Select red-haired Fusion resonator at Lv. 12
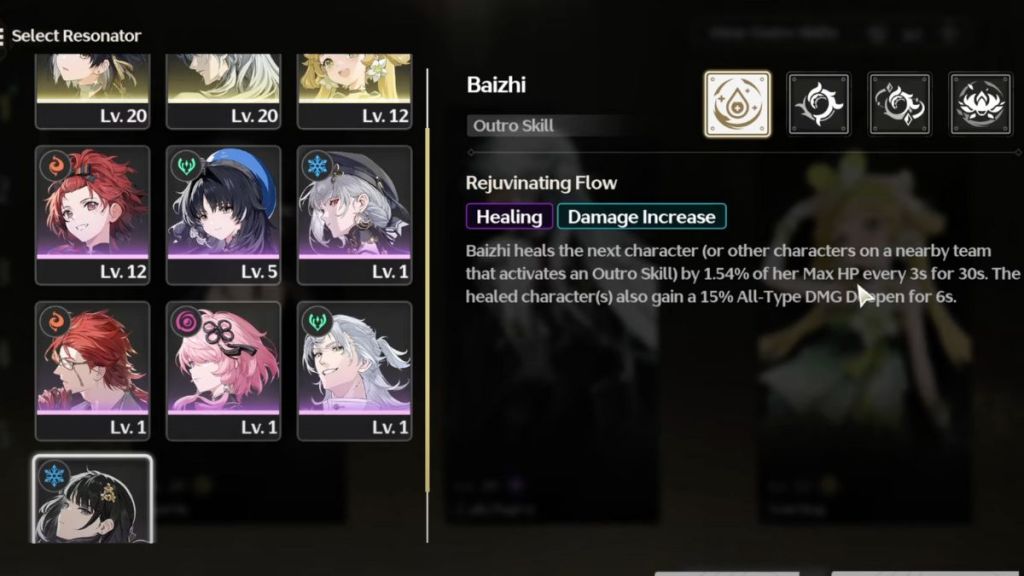This screenshot has width=1024, height=576. pyautogui.click(x=93, y=216)
